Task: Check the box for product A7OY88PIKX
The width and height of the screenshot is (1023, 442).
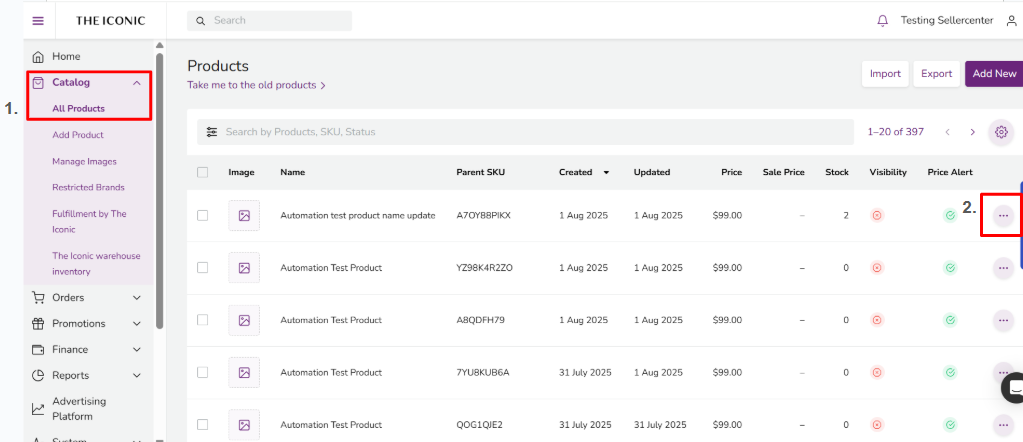Action: [x=203, y=216]
